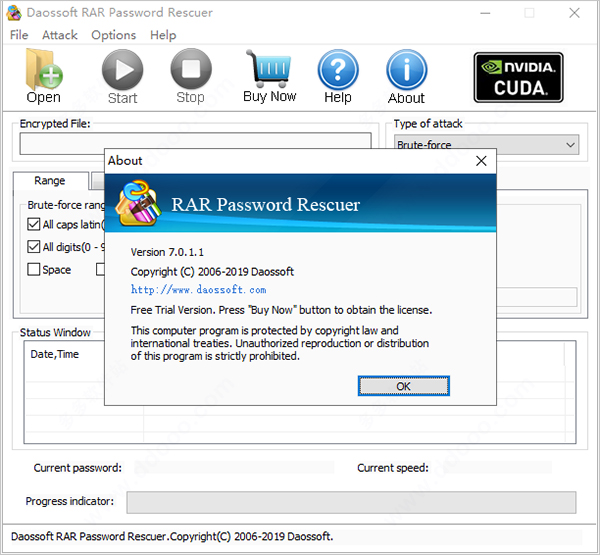600x555 pixels.
Task: Click the Progress indicator bar
Action: pos(351,502)
